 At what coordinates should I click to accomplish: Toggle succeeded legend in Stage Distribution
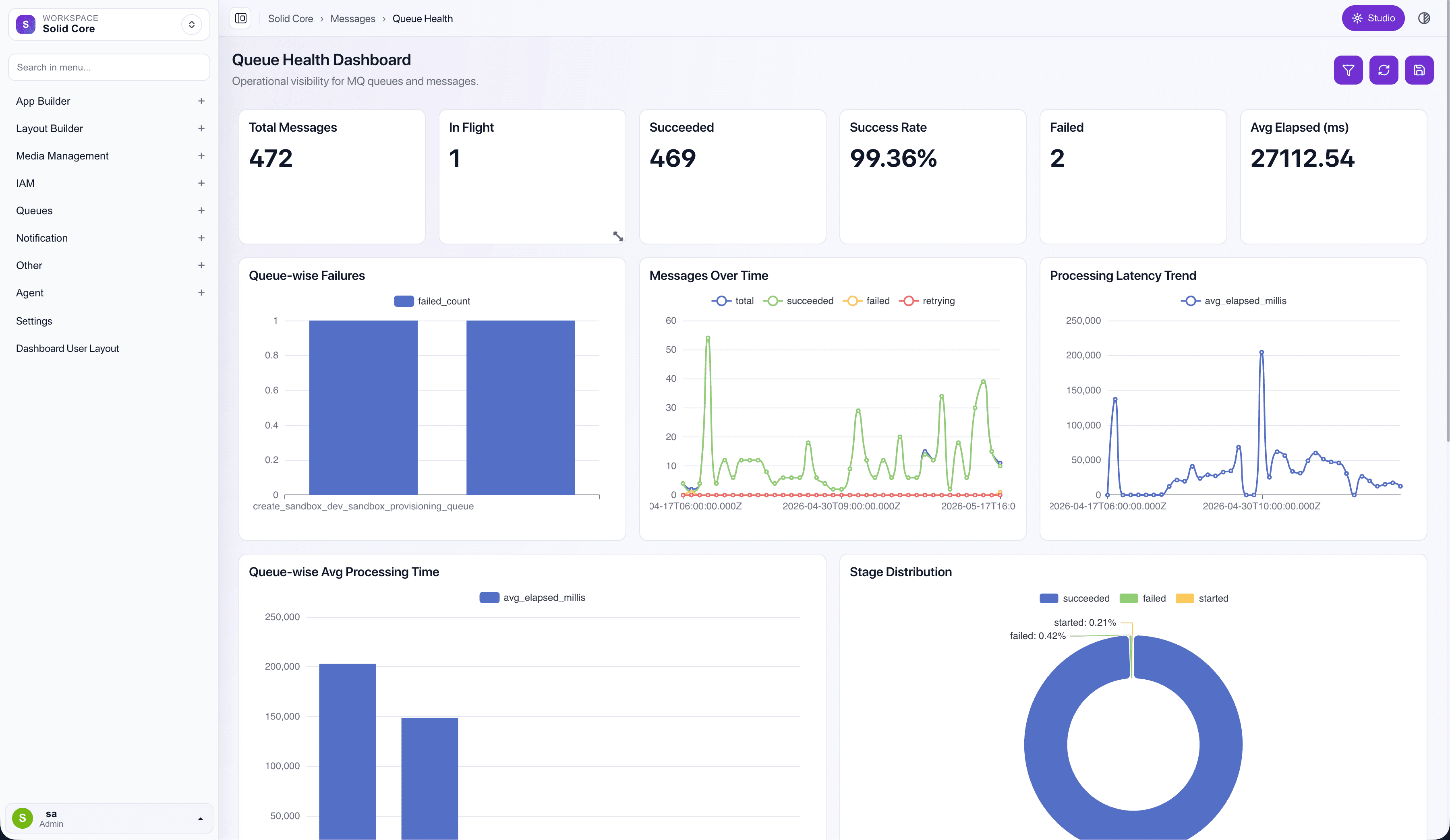(1074, 598)
